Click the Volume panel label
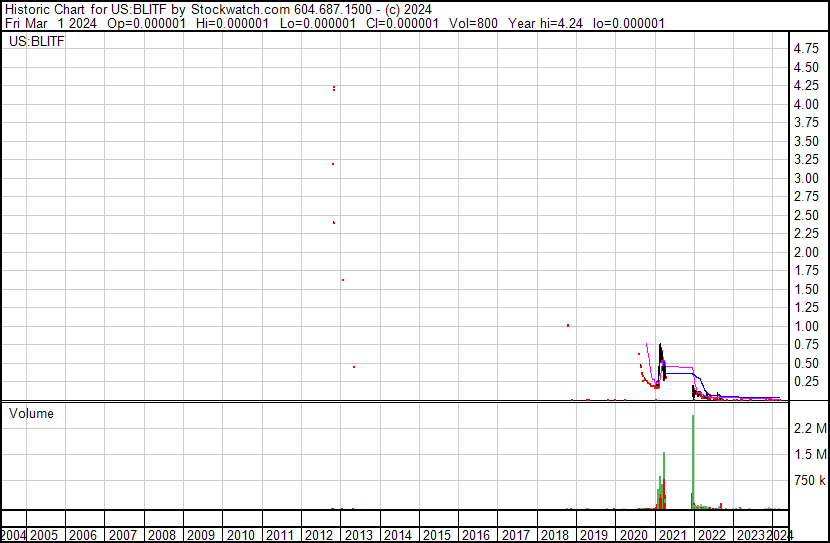This screenshot has width=830, height=543. pyautogui.click(x=31, y=413)
